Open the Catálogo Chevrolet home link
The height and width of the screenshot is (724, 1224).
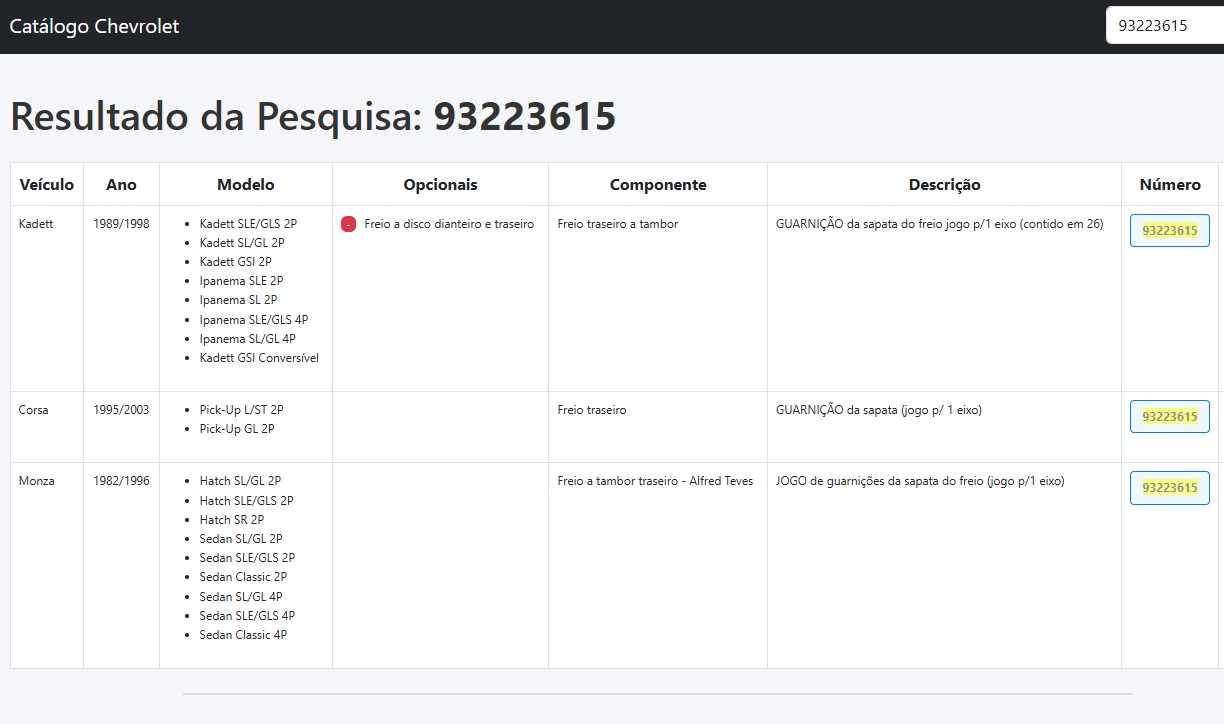pos(94,27)
